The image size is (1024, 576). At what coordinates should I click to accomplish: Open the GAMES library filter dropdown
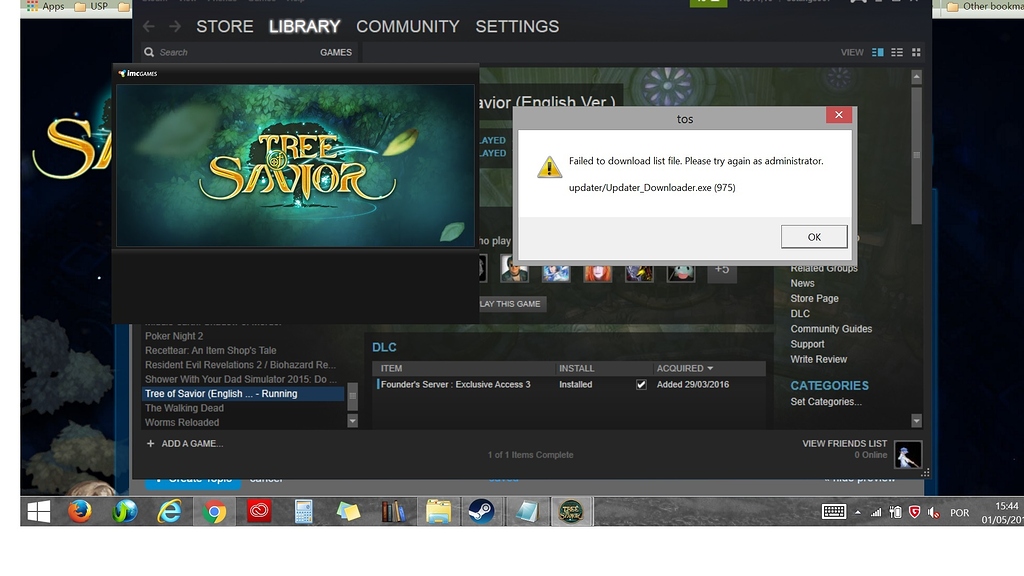(336, 52)
